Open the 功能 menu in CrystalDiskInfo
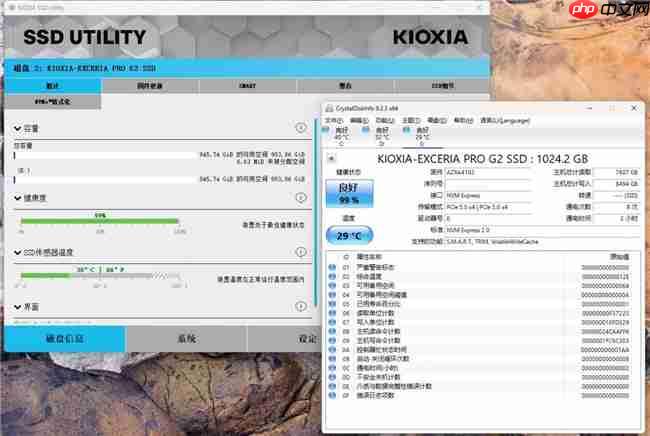Screen dimensions: 650x436 point(384,121)
